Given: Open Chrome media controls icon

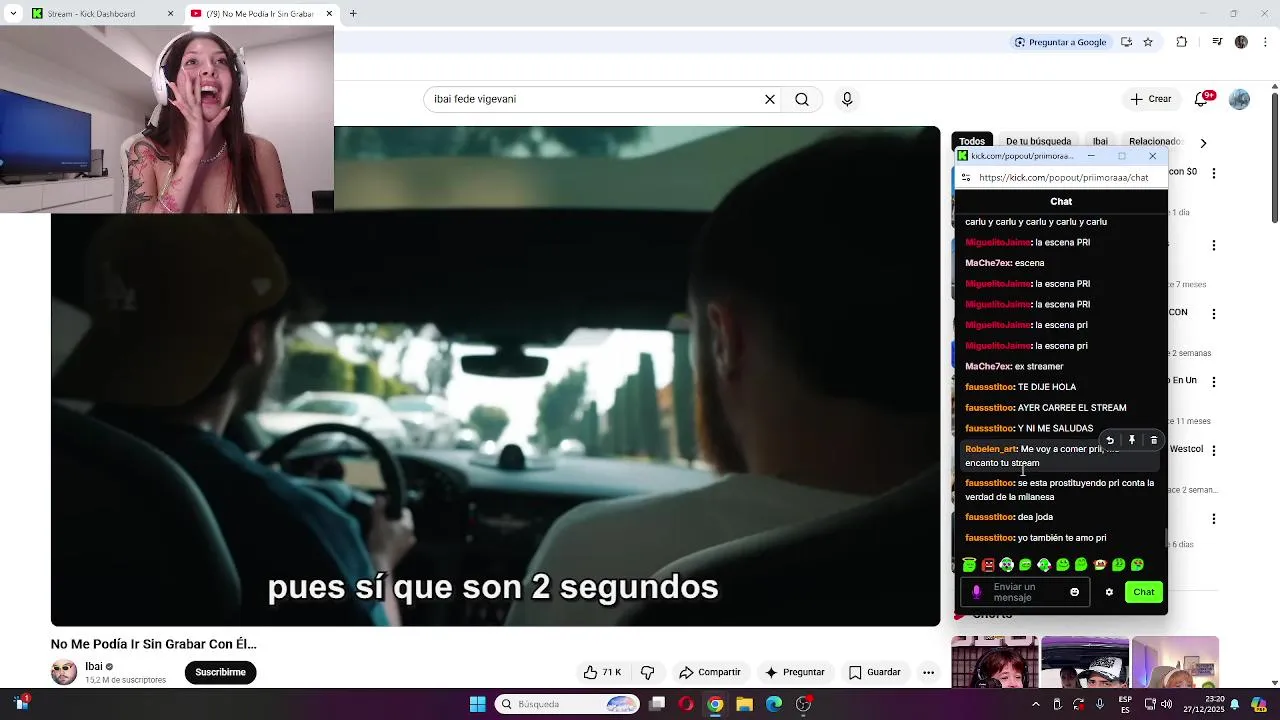Looking at the screenshot, I should [x=1217, y=42].
